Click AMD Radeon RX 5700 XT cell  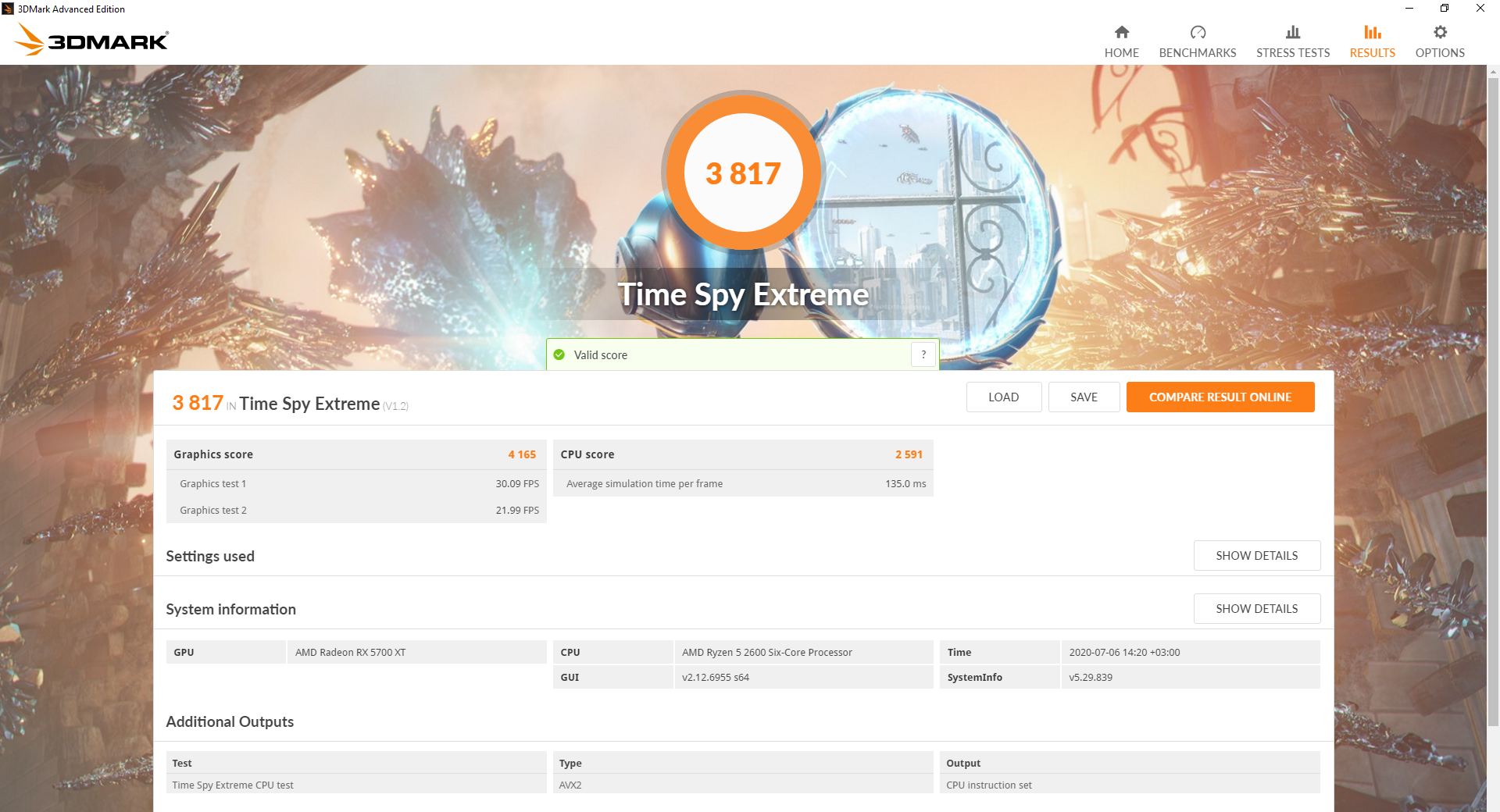click(416, 652)
